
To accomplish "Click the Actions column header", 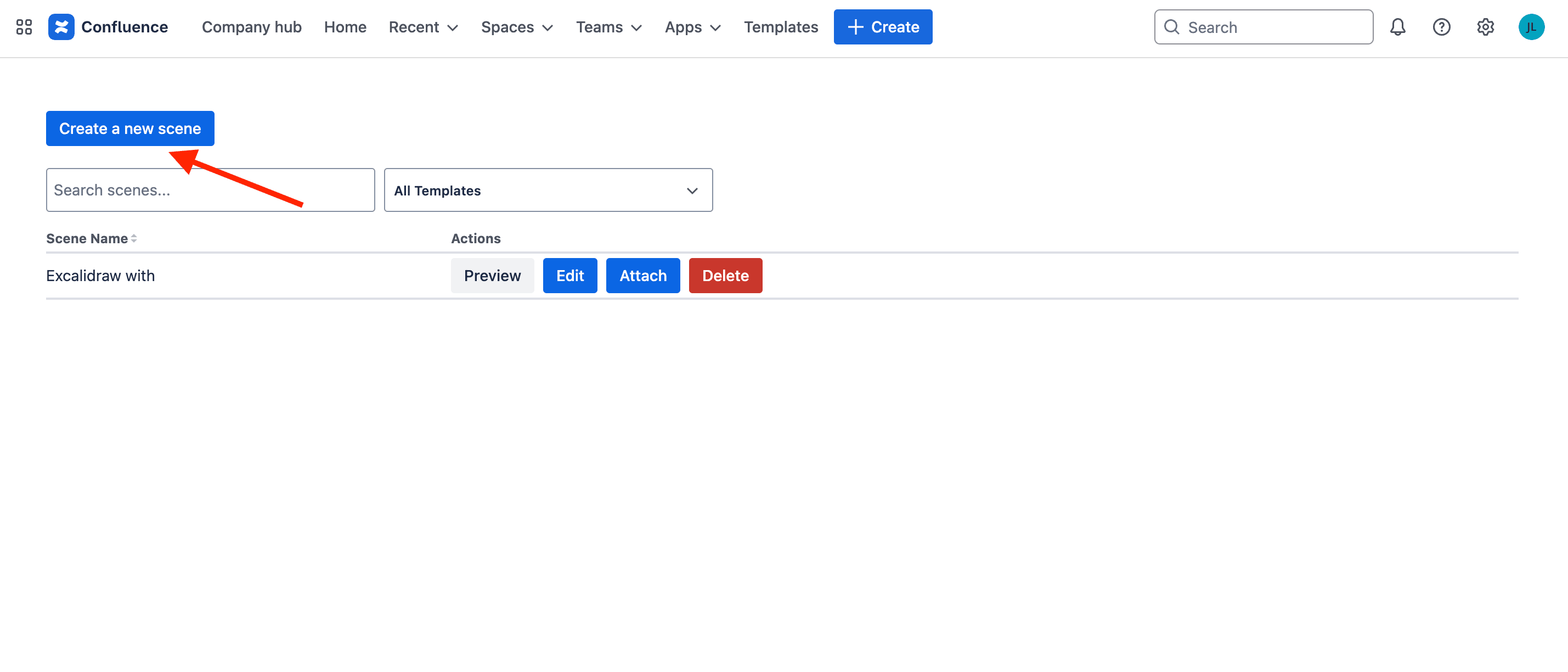I will click(x=475, y=238).
